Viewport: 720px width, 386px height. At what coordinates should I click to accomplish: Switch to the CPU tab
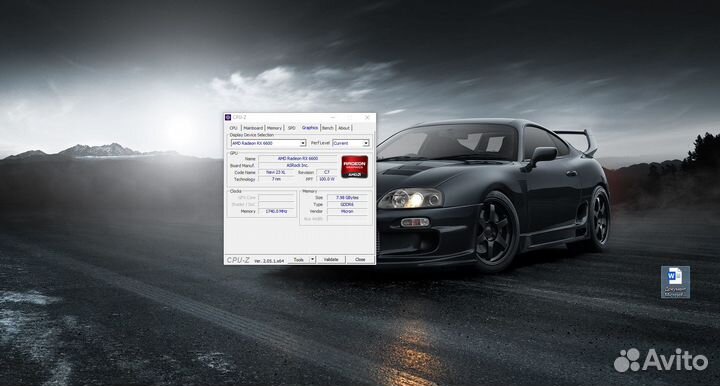233,128
